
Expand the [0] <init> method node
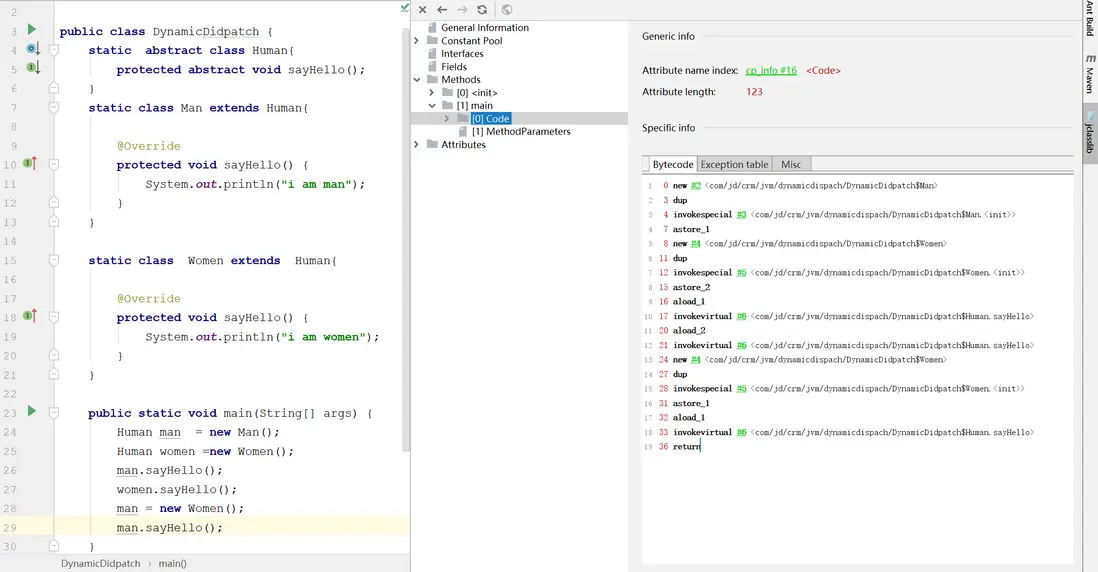(432, 93)
